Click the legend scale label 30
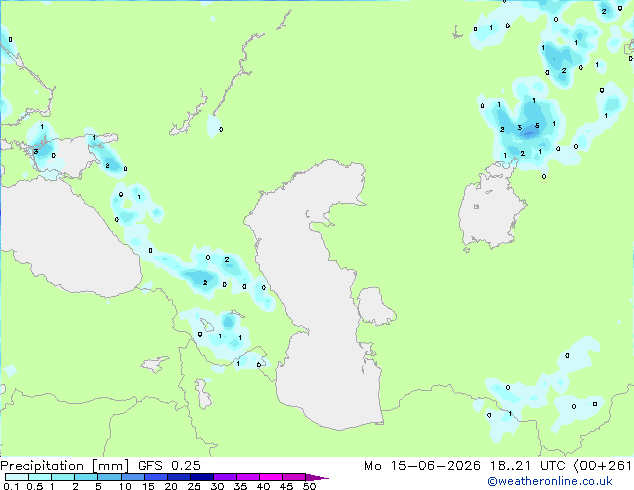Viewport: 634px width, 490px height. pos(217,486)
